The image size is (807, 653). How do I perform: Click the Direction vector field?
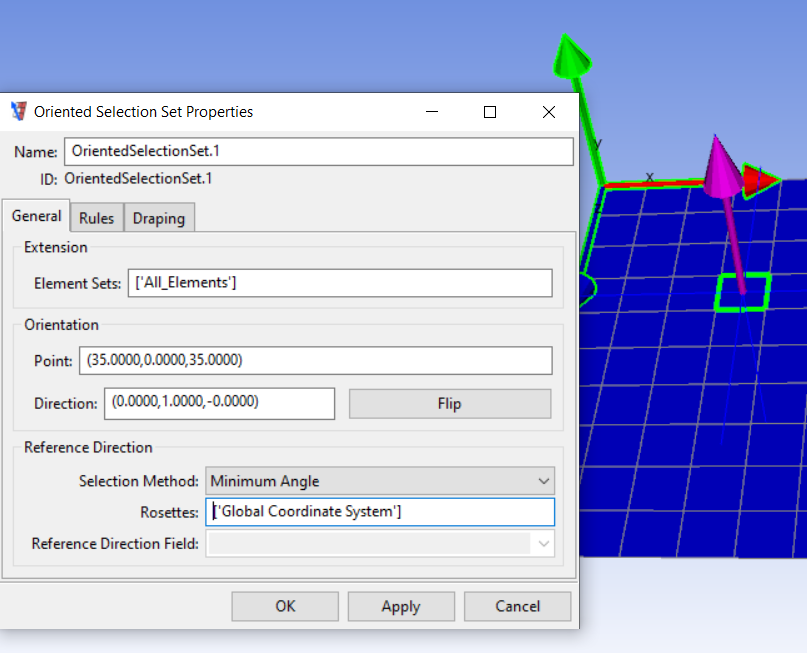[219, 403]
